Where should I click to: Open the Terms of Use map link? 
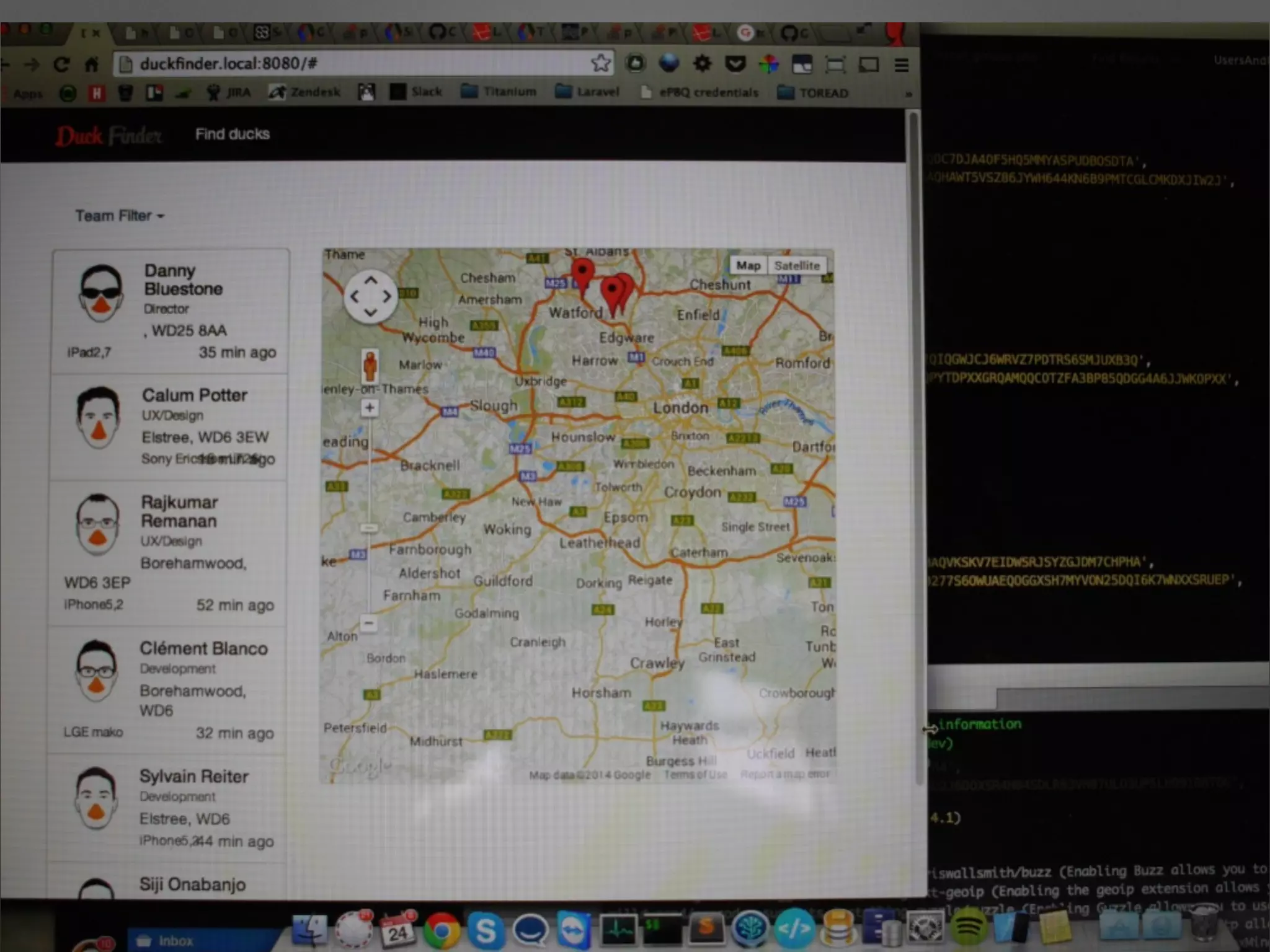(696, 775)
